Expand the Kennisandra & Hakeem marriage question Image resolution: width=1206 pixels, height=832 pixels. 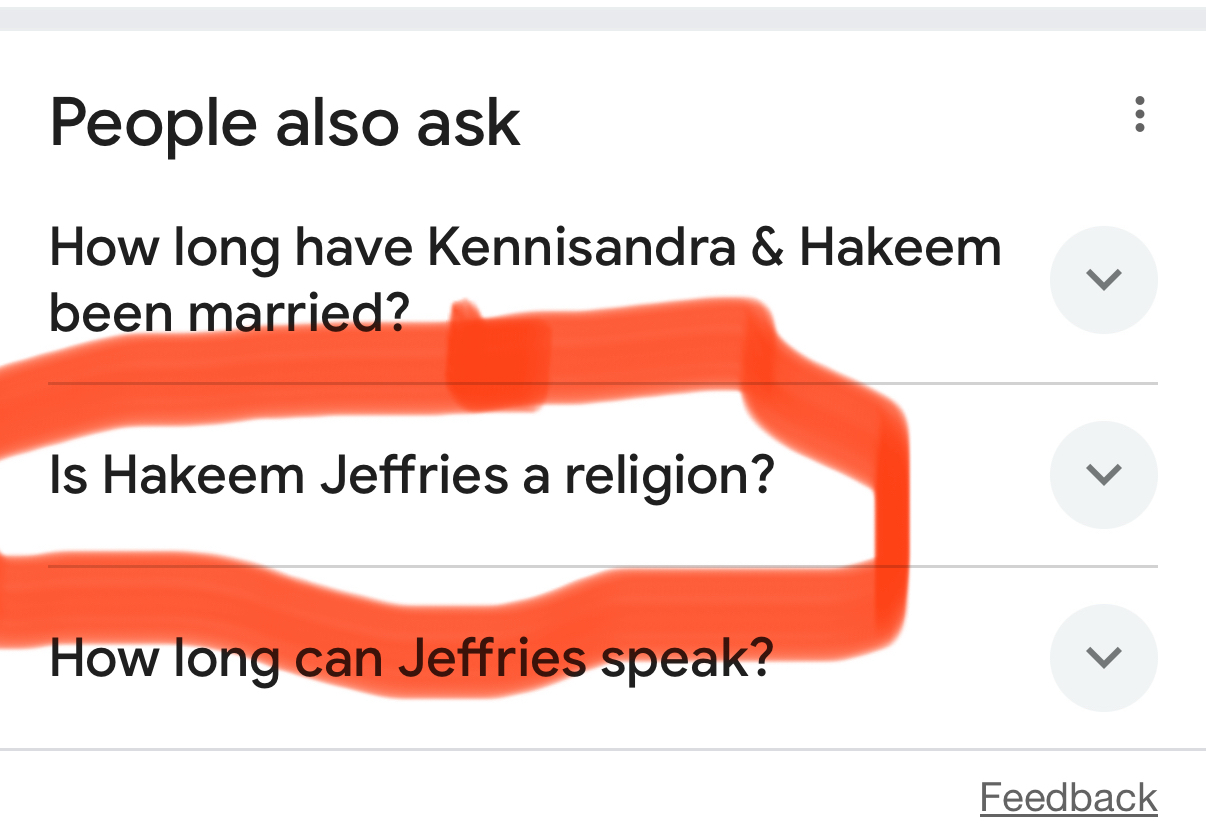[1103, 280]
